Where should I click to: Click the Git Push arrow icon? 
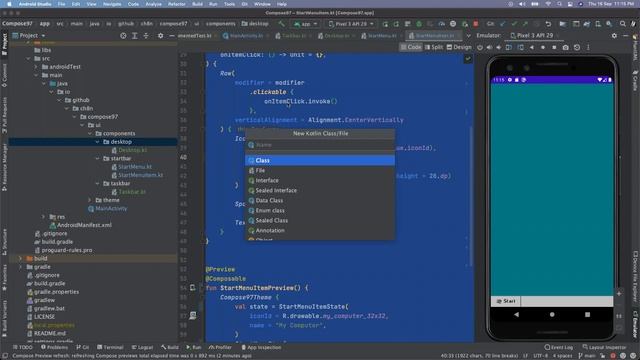click(525, 24)
